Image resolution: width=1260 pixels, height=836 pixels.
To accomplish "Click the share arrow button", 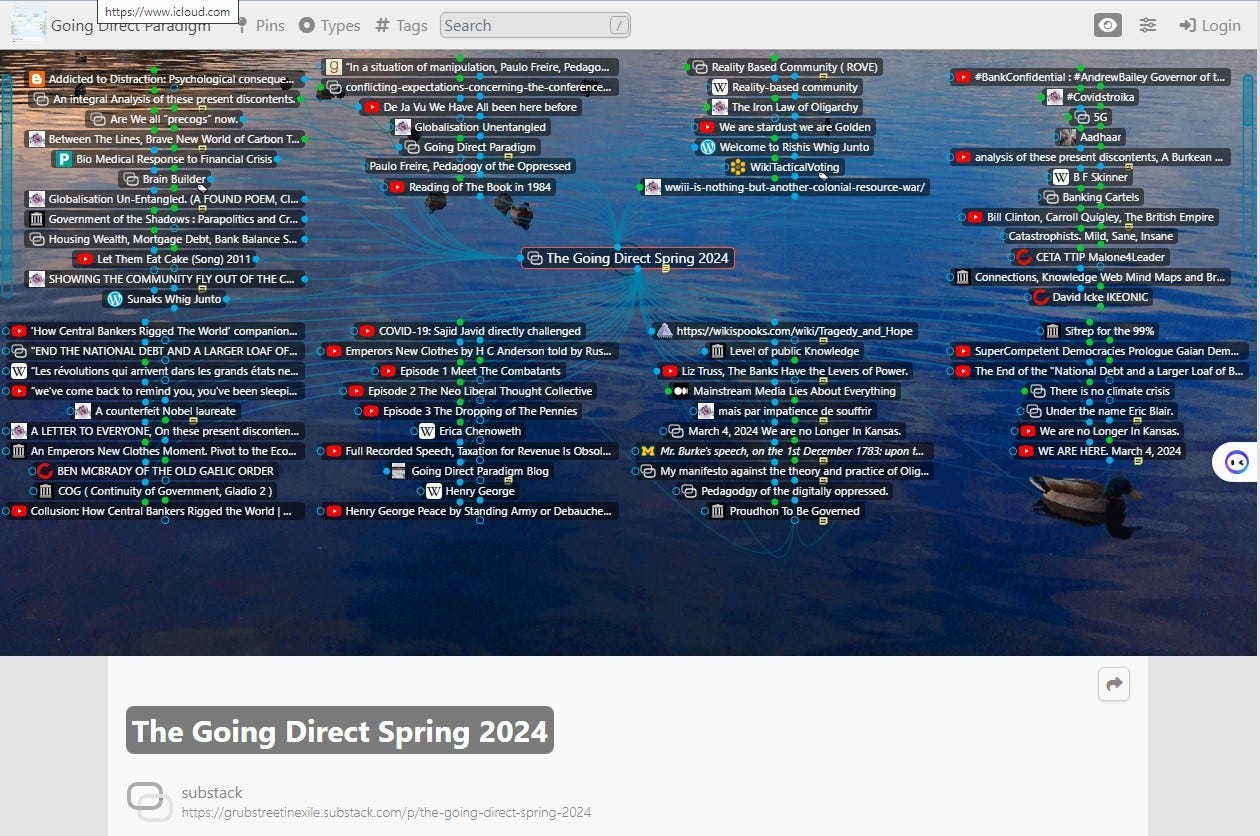I will coord(1114,684).
